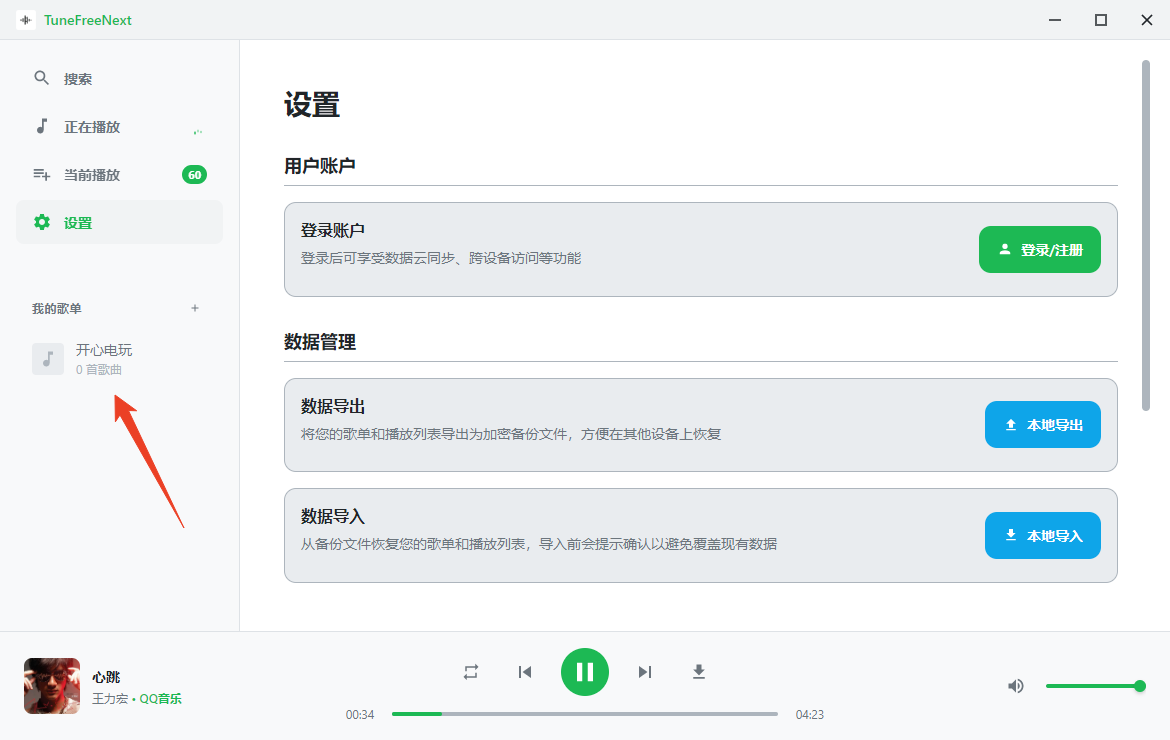
Task: Click the TuneFreeNext app logo icon
Action: coord(26,20)
